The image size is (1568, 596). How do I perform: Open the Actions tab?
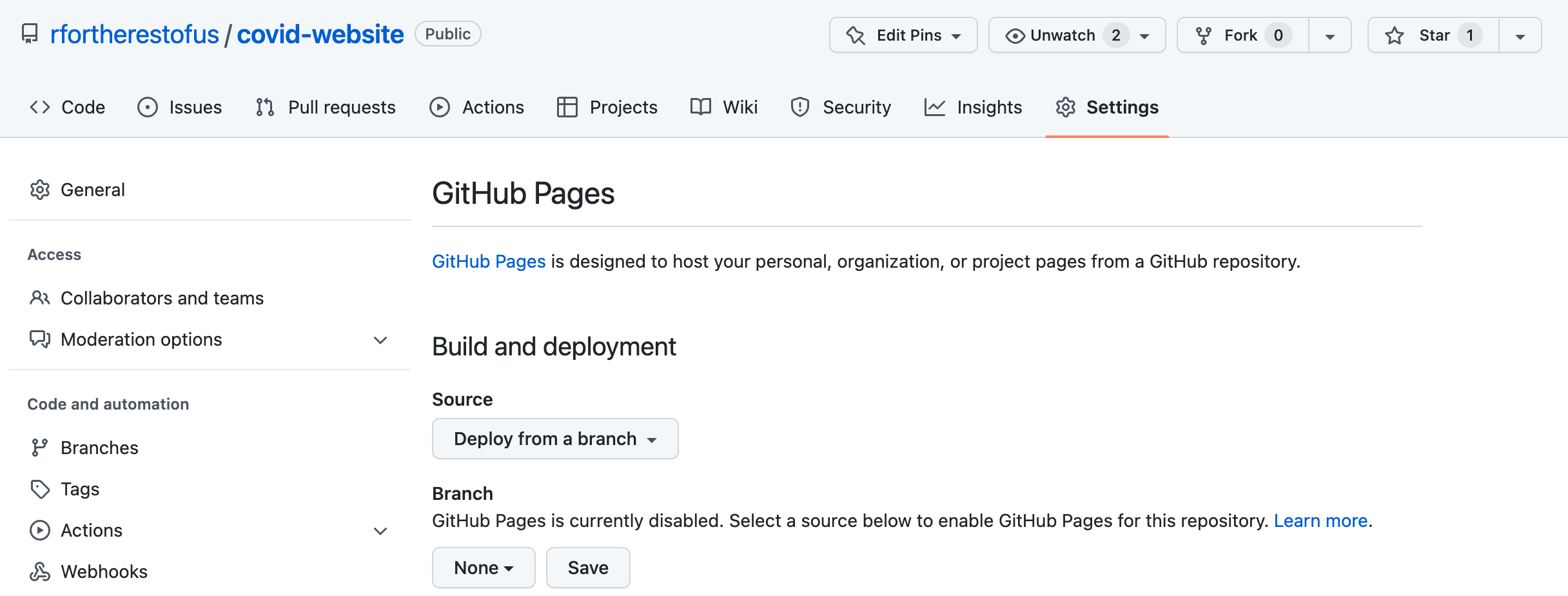(x=478, y=107)
